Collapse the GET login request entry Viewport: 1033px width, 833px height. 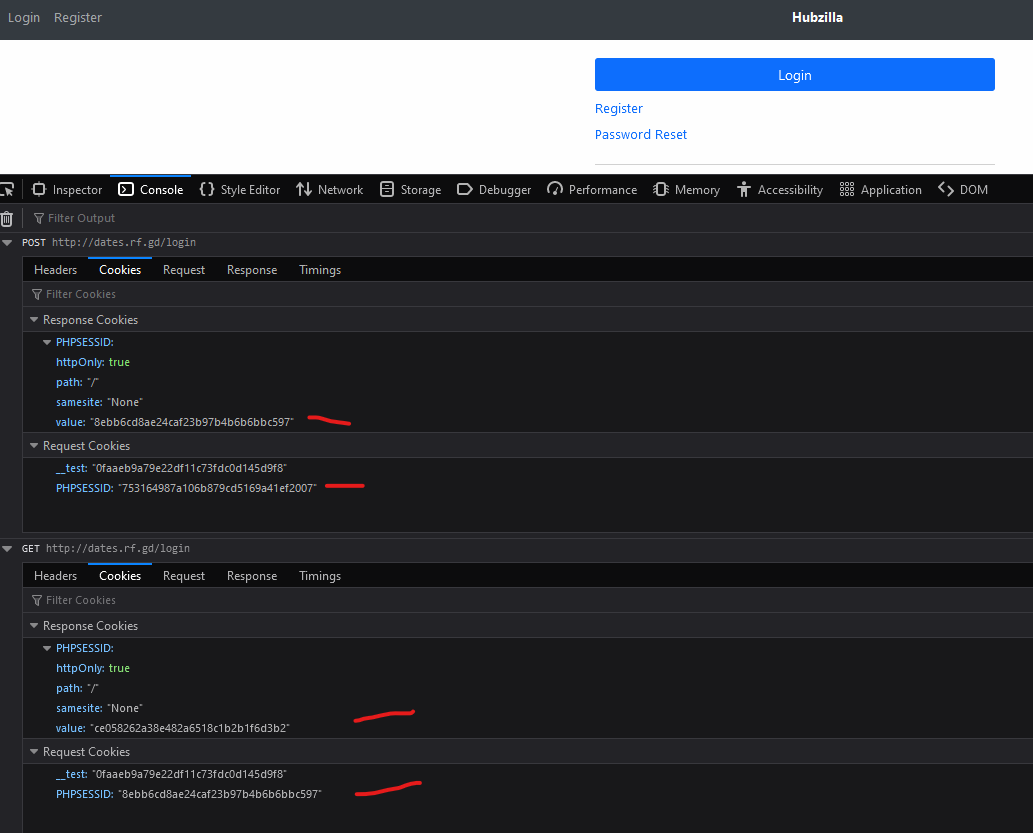click(8, 549)
